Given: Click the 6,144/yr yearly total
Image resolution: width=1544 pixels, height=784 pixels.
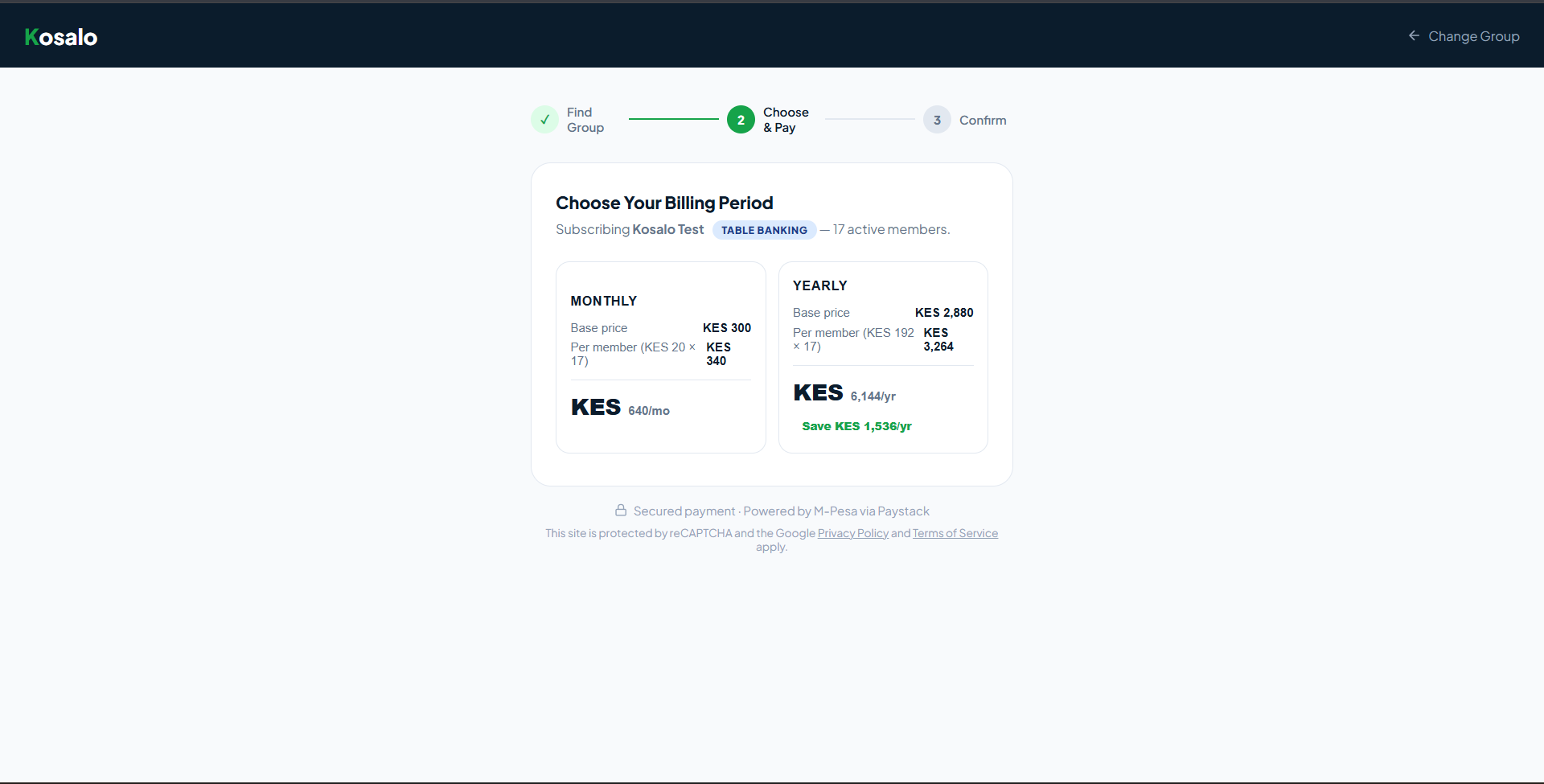Looking at the screenshot, I should click(x=873, y=396).
